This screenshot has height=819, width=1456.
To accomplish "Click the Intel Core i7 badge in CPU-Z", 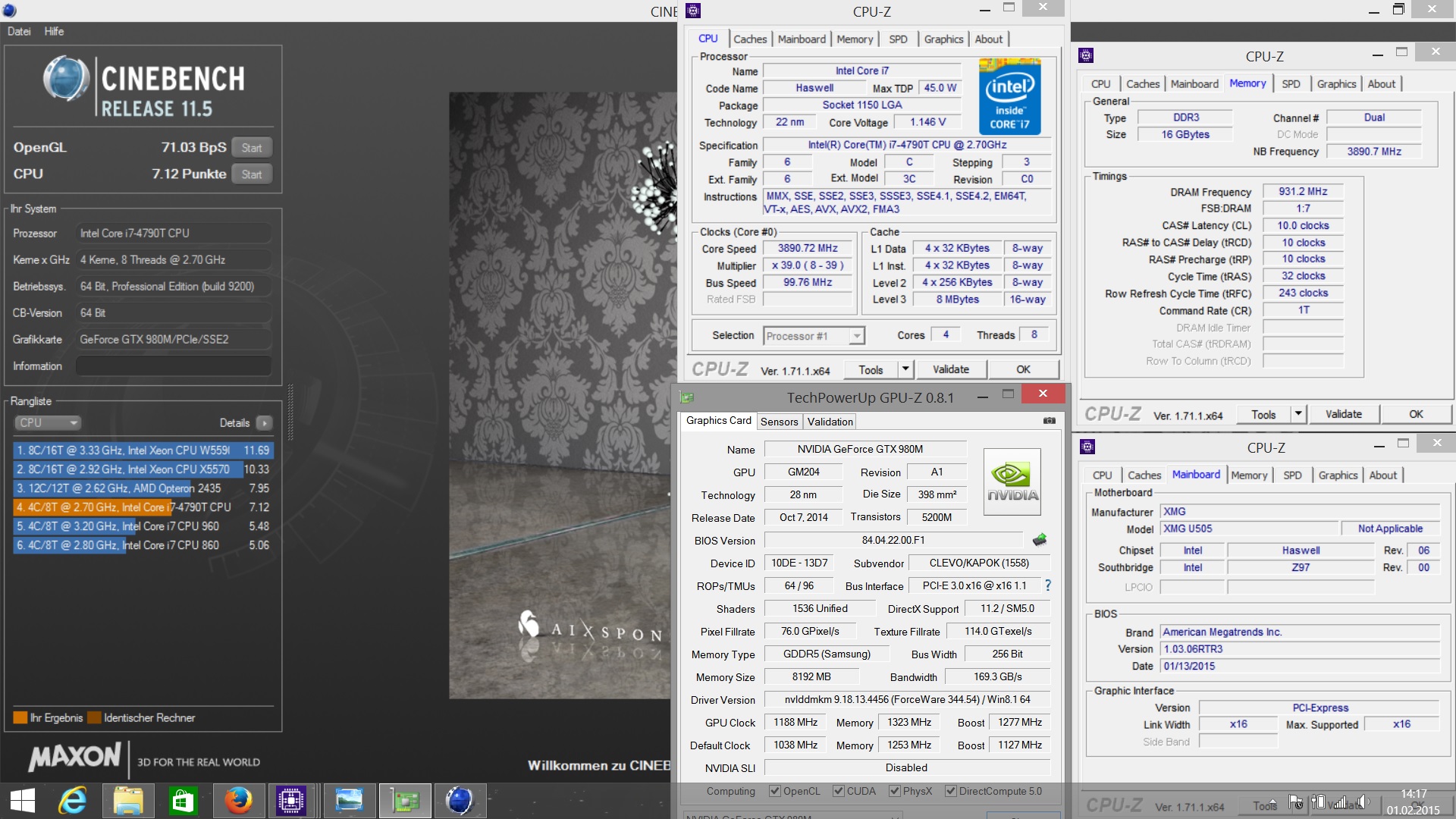I will (x=1009, y=97).
